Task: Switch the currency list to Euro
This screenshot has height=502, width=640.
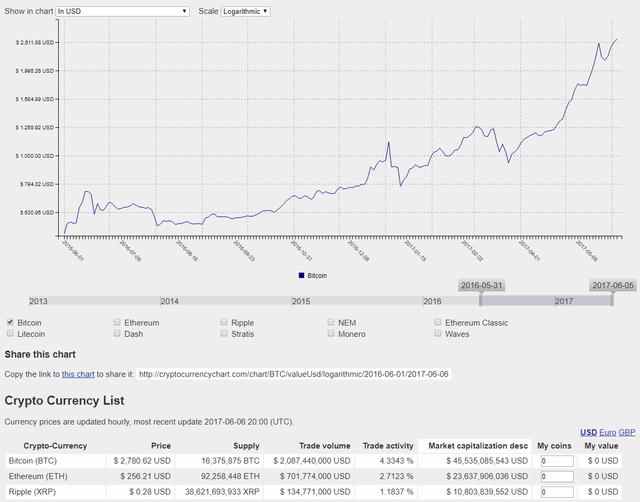Action: pyautogui.click(x=607, y=432)
